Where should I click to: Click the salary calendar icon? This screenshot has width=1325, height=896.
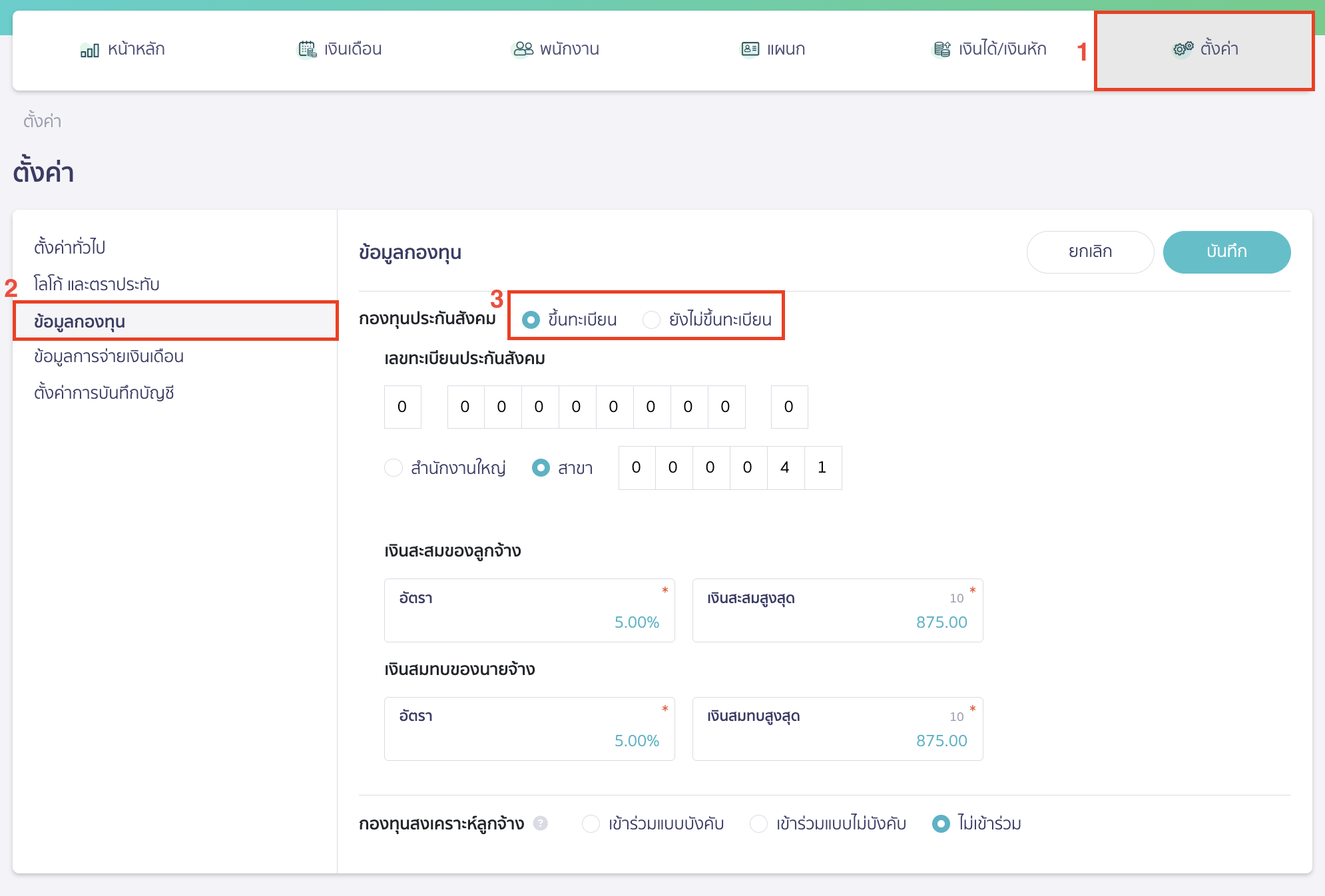pos(306,49)
